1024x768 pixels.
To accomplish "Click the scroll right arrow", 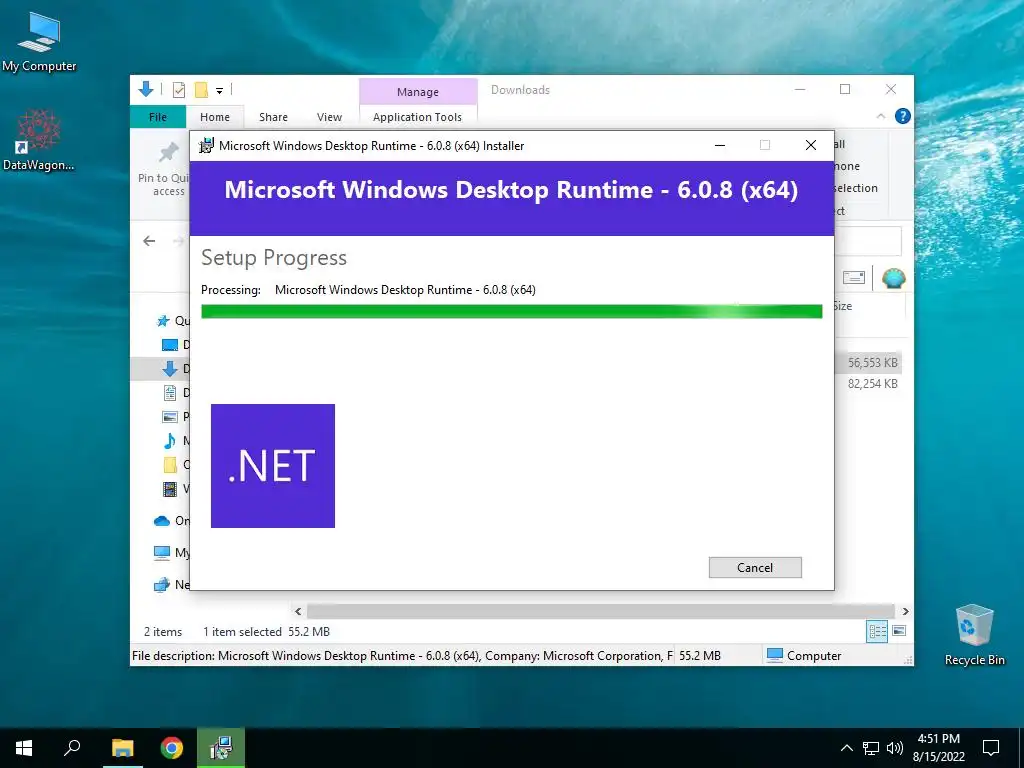I will (905, 611).
